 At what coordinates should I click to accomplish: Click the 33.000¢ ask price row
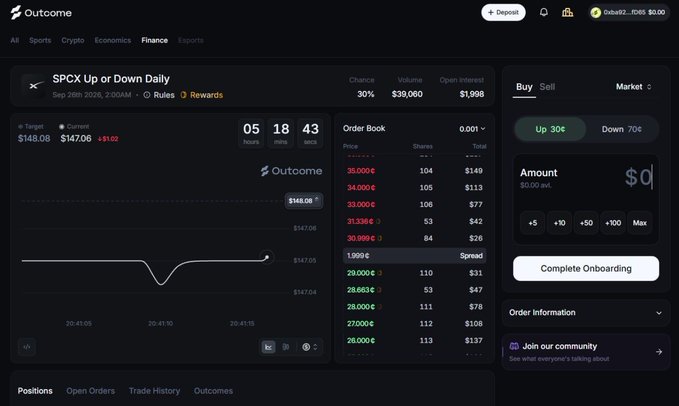tap(414, 204)
